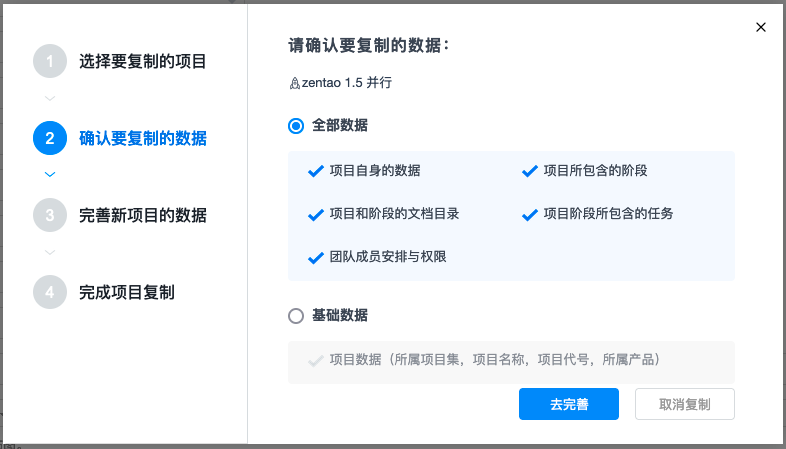Click the checkmark beside 团队成员安排与权限
786x449 pixels.
(x=316, y=258)
